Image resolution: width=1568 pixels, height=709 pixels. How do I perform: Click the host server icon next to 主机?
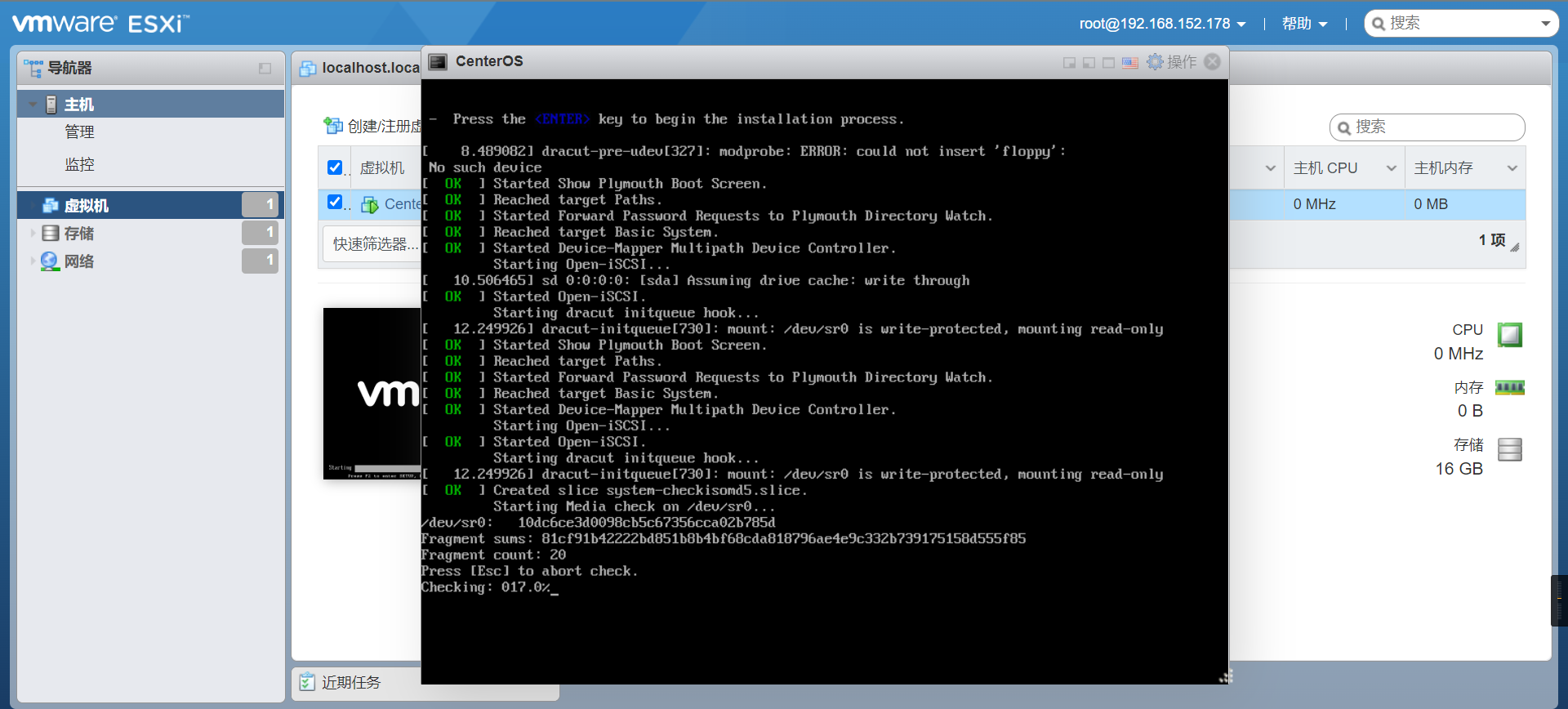tap(51, 105)
